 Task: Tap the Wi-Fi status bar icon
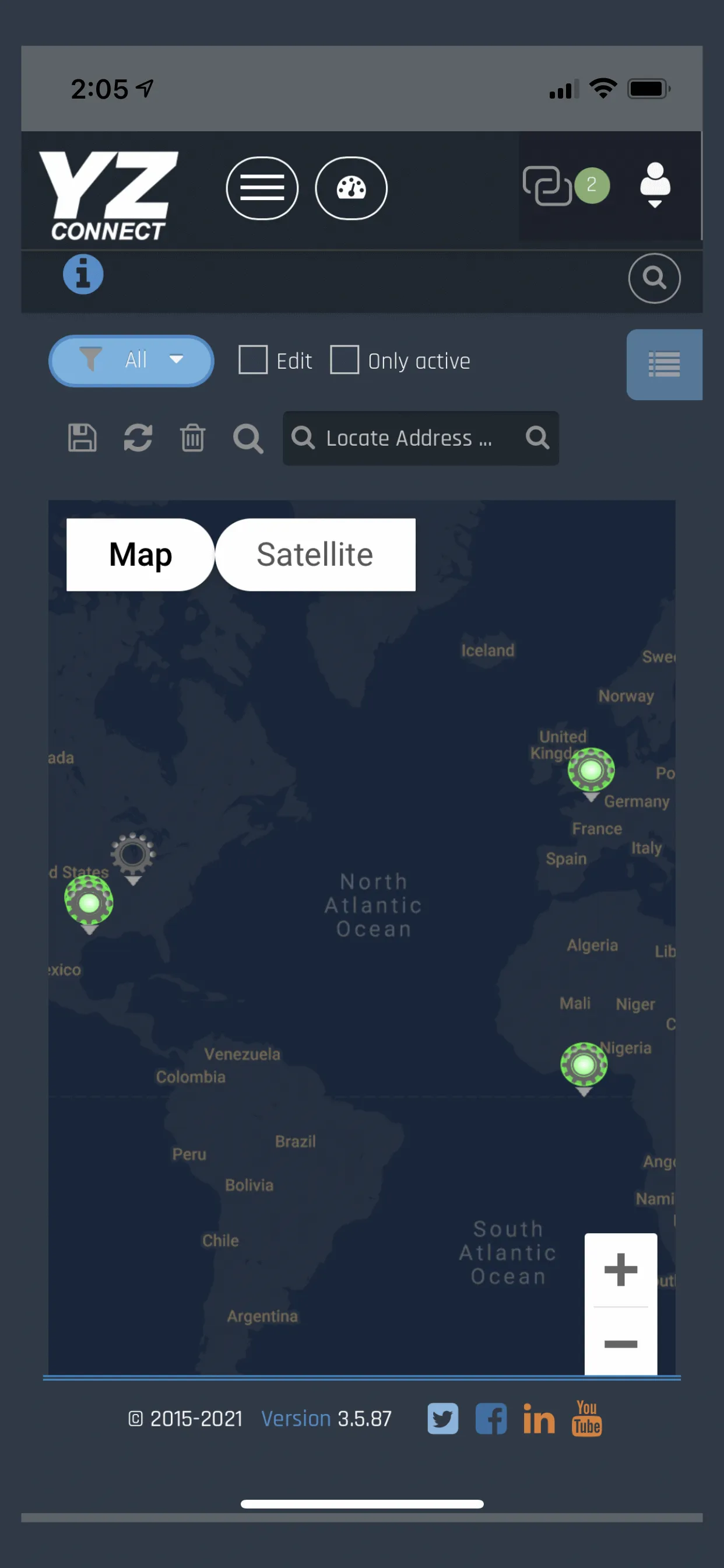[x=603, y=88]
